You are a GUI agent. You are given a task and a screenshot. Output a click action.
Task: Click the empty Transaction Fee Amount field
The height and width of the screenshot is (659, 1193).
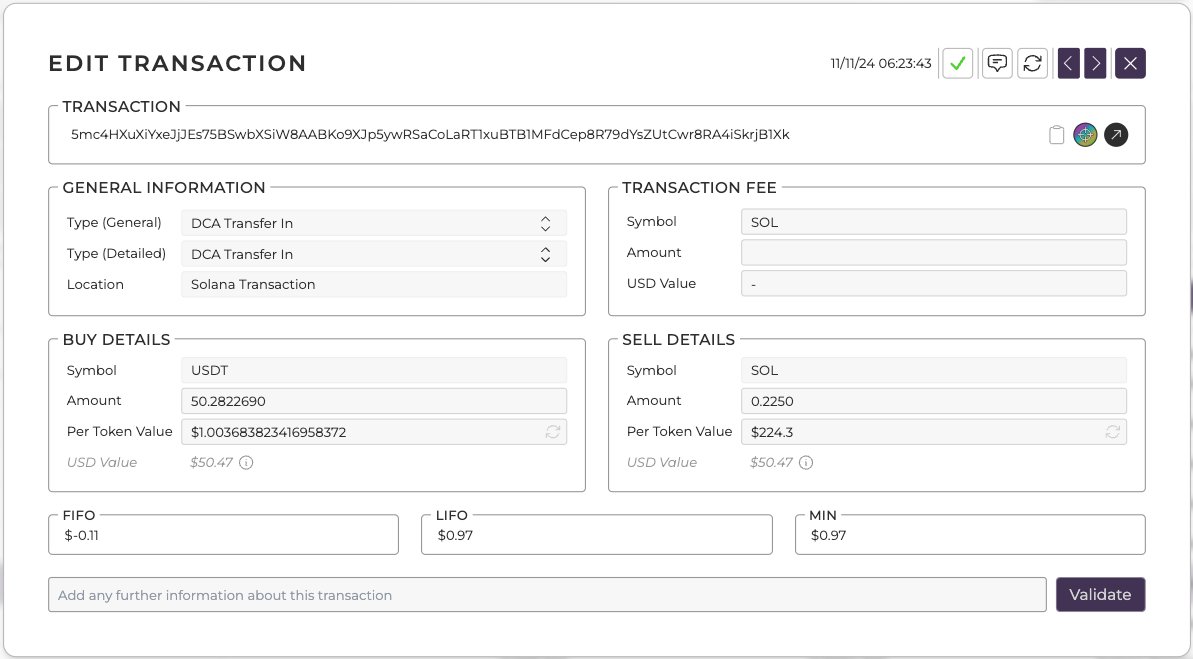[934, 253]
